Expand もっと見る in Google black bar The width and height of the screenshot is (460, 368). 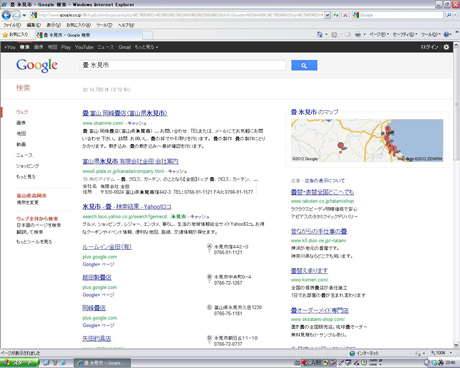(146, 47)
